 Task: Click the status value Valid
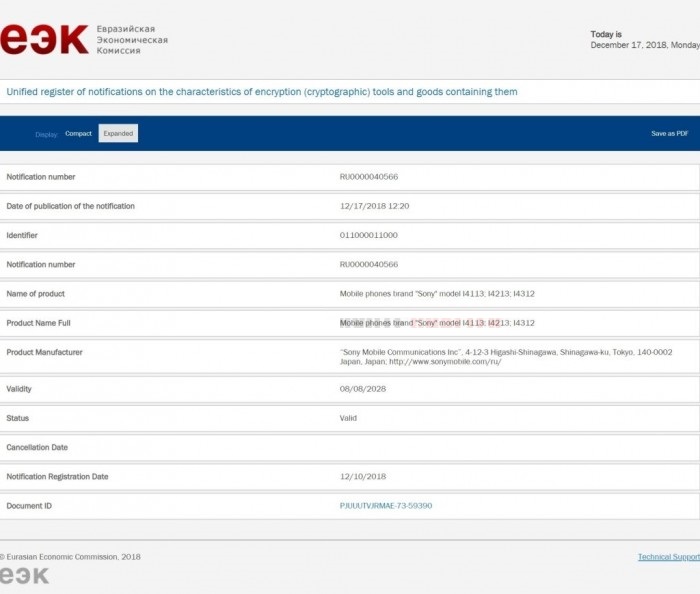(x=348, y=418)
